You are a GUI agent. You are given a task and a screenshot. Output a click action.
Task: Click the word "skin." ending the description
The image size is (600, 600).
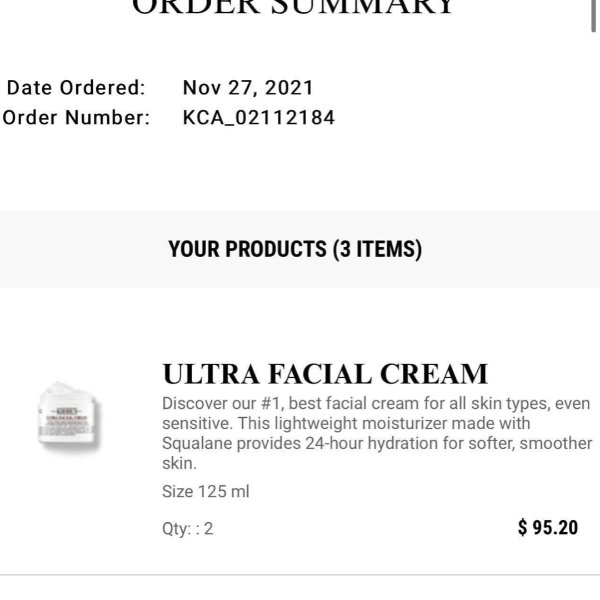[179, 463]
